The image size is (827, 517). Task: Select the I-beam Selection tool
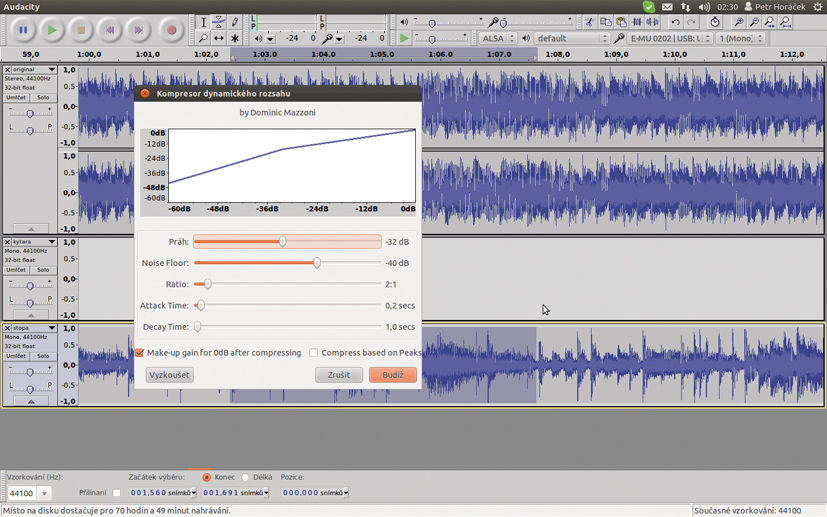tap(203, 22)
